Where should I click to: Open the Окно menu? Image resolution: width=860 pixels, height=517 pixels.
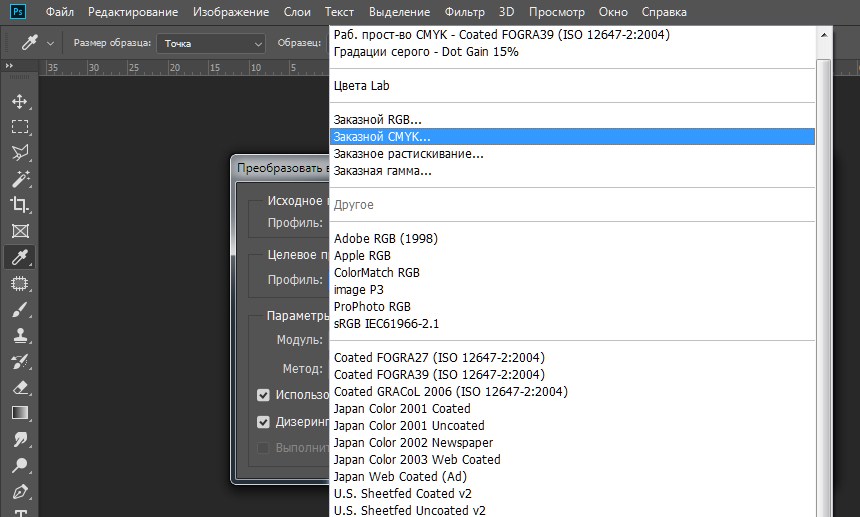pyautogui.click(x=613, y=12)
